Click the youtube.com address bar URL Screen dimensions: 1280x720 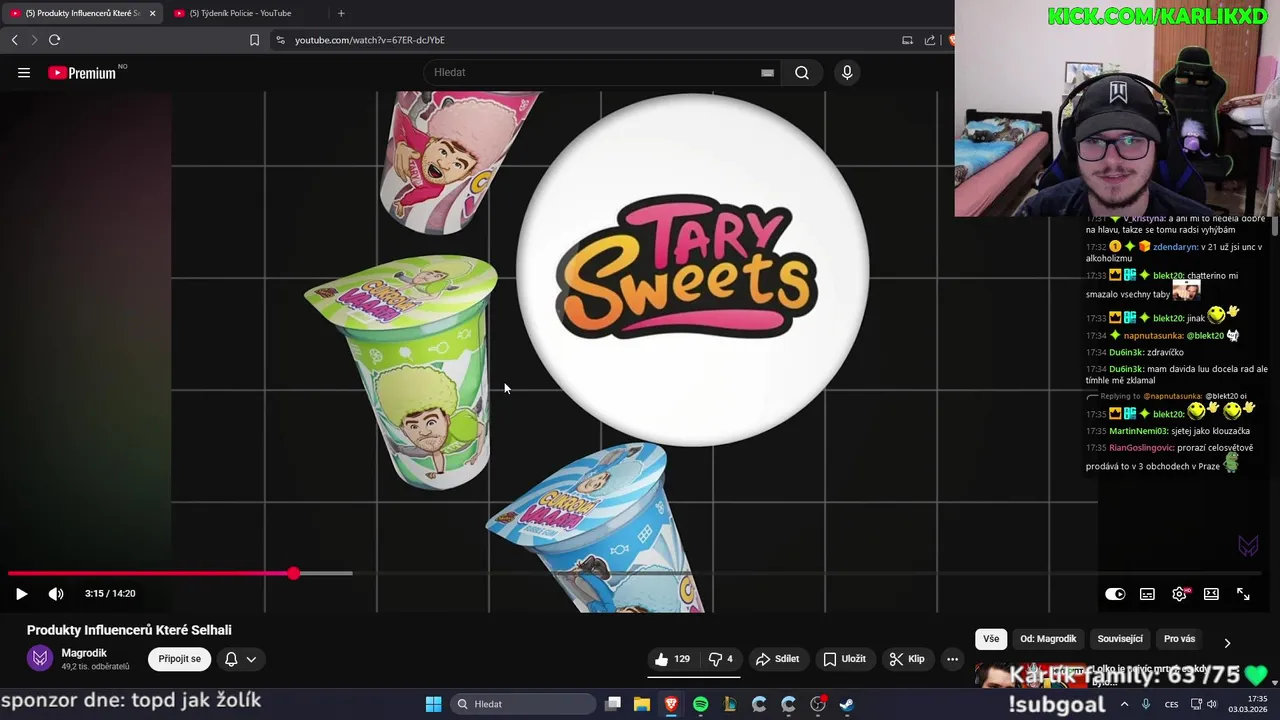coord(370,40)
